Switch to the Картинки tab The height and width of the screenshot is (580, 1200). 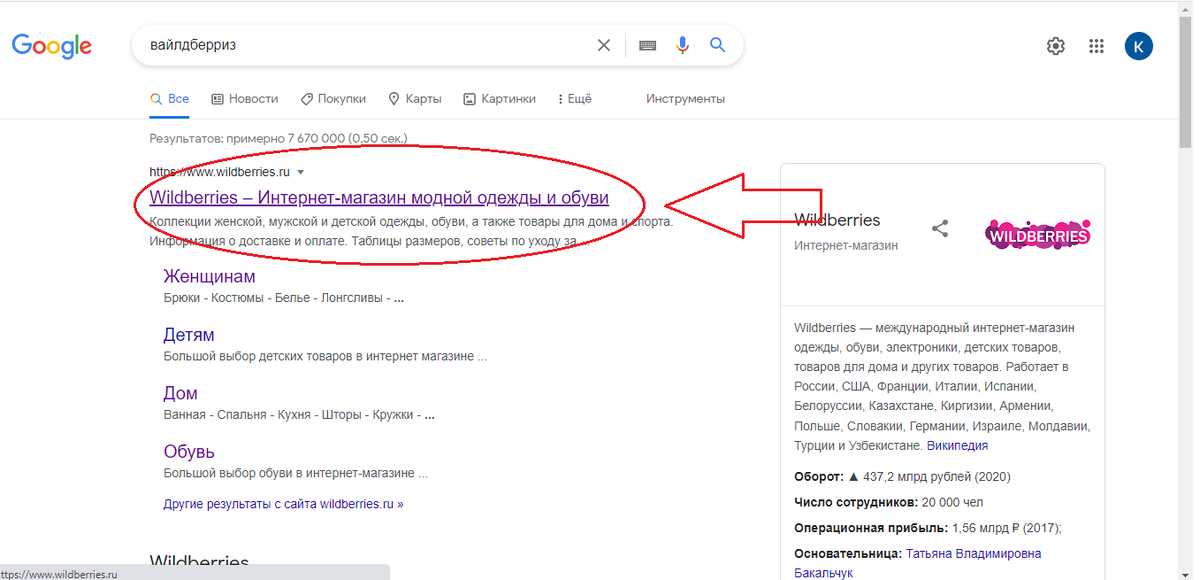[x=508, y=98]
